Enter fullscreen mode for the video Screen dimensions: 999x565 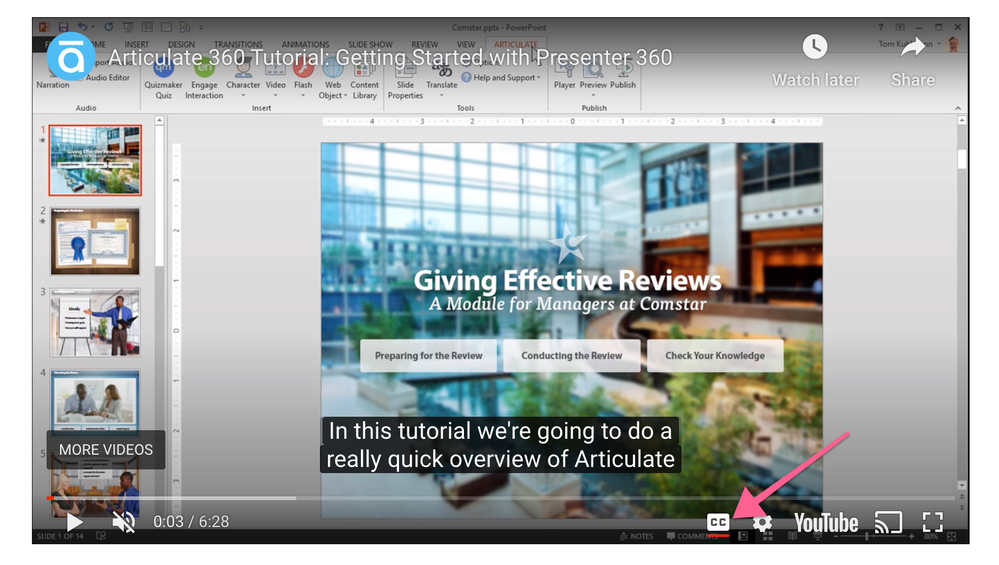pos(933,522)
